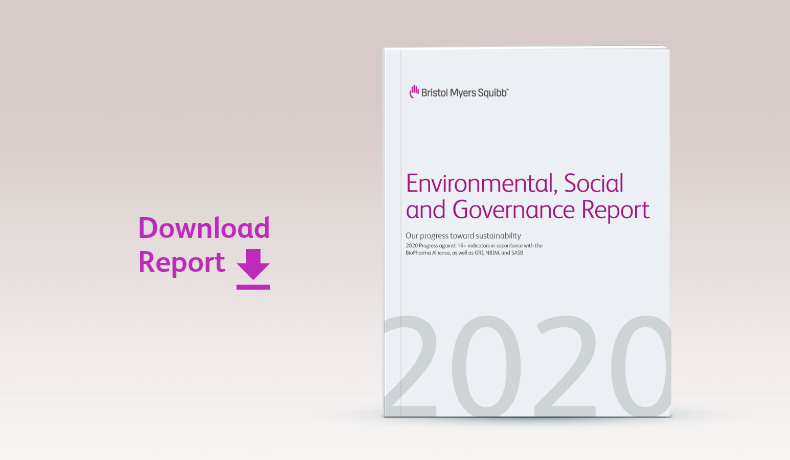Click the large "2020" year on cover

tap(527, 366)
